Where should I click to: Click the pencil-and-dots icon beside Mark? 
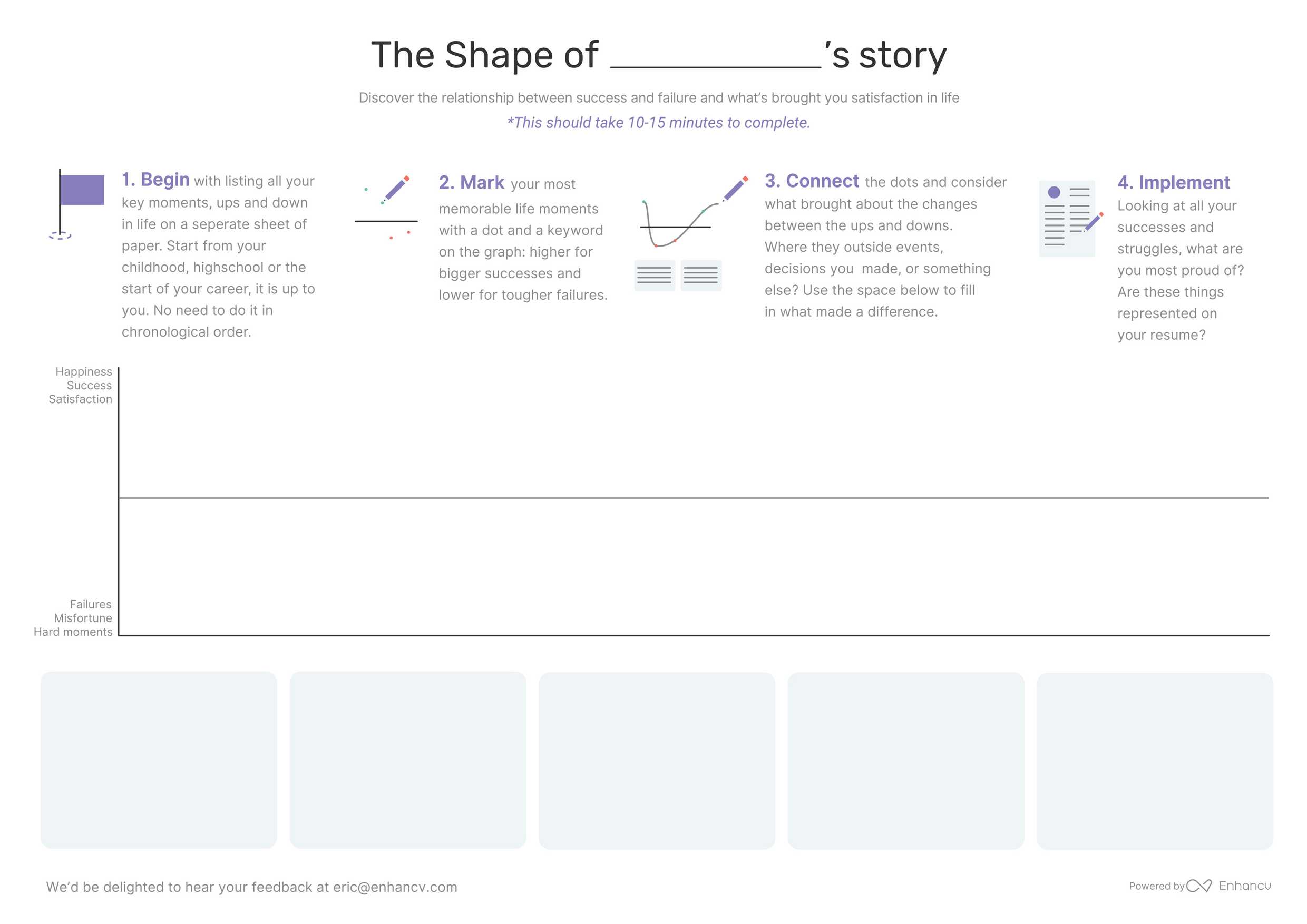(387, 207)
